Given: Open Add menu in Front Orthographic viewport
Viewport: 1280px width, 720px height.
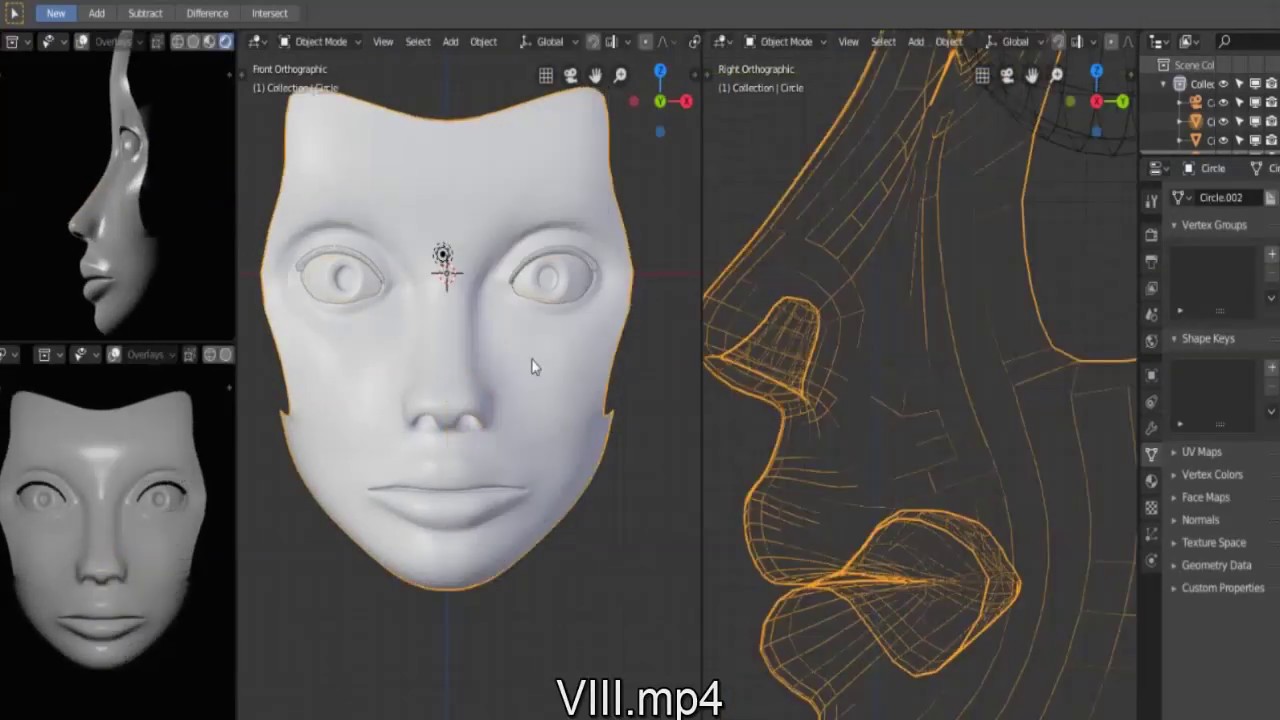Looking at the screenshot, I should [x=450, y=42].
